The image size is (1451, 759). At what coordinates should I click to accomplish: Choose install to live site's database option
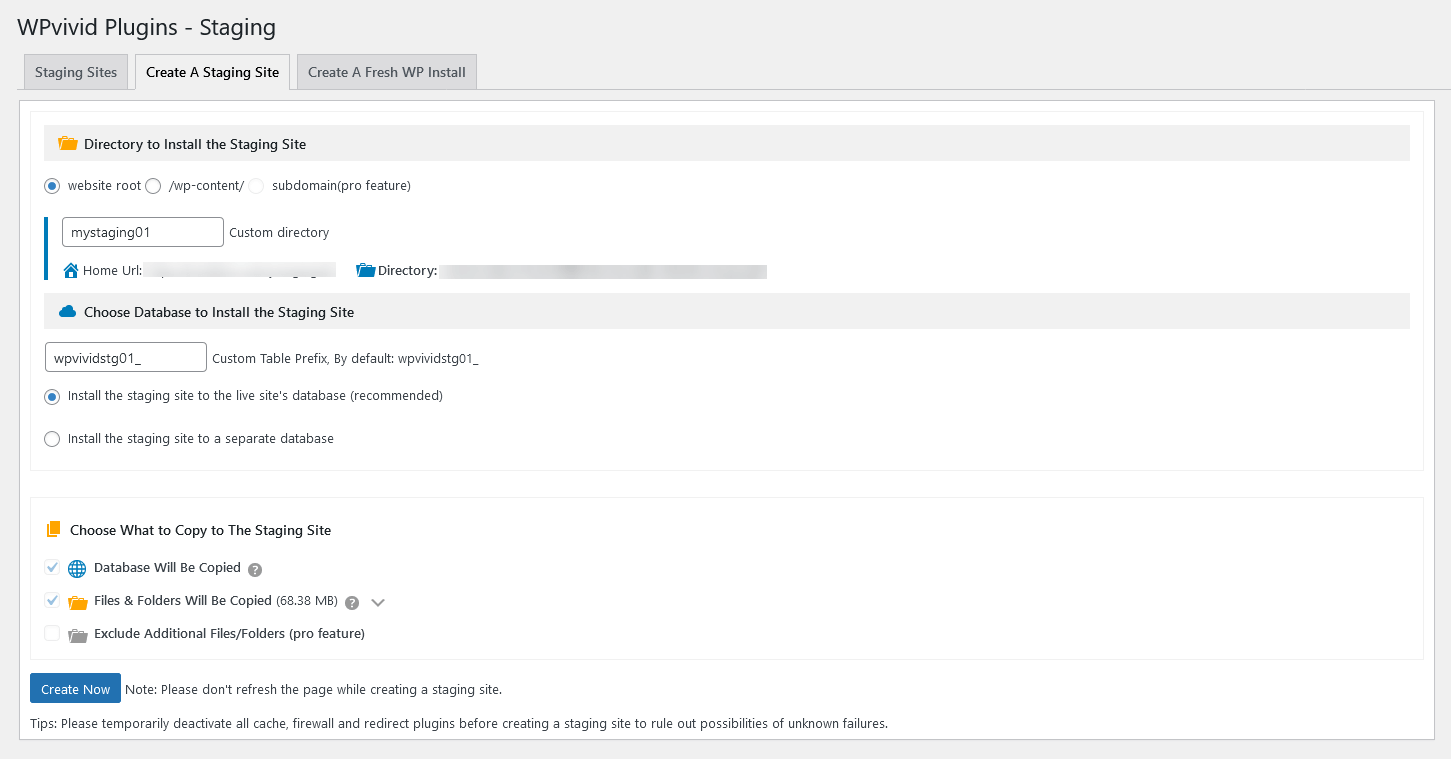[x=52, y=396]
